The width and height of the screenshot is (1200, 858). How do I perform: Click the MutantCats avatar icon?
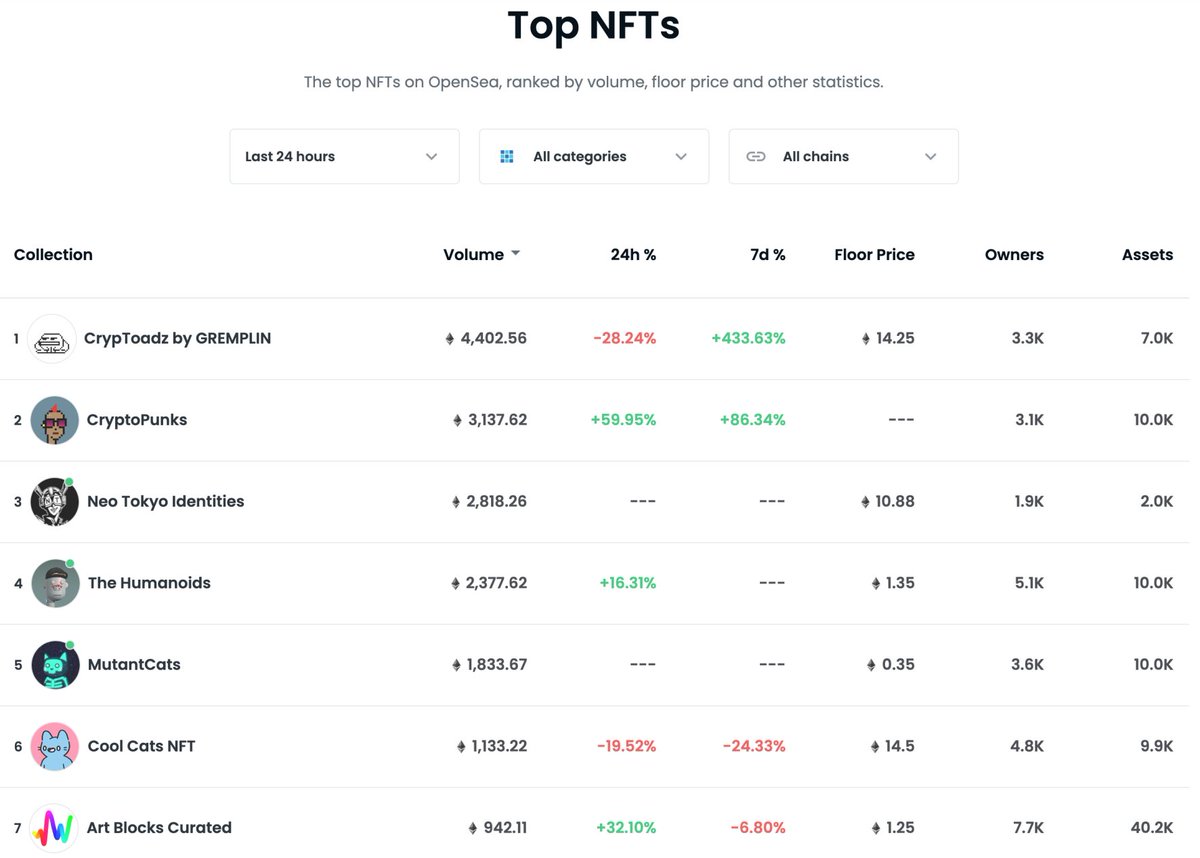coord(54,664)
